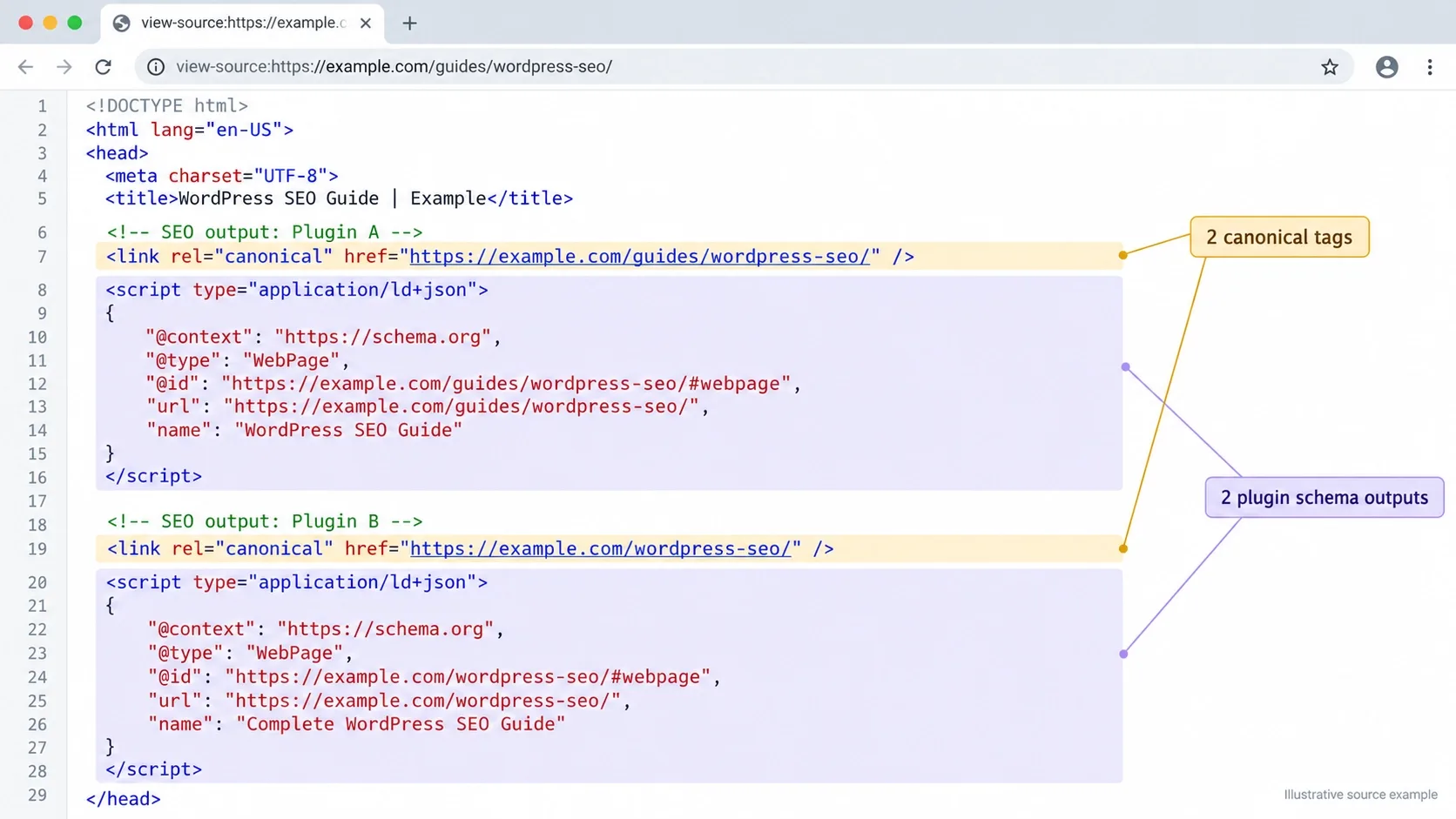The image size is (1456, 819).
Task: Open the Chrome three-dot menu
Action: [x=1430, y=67]
